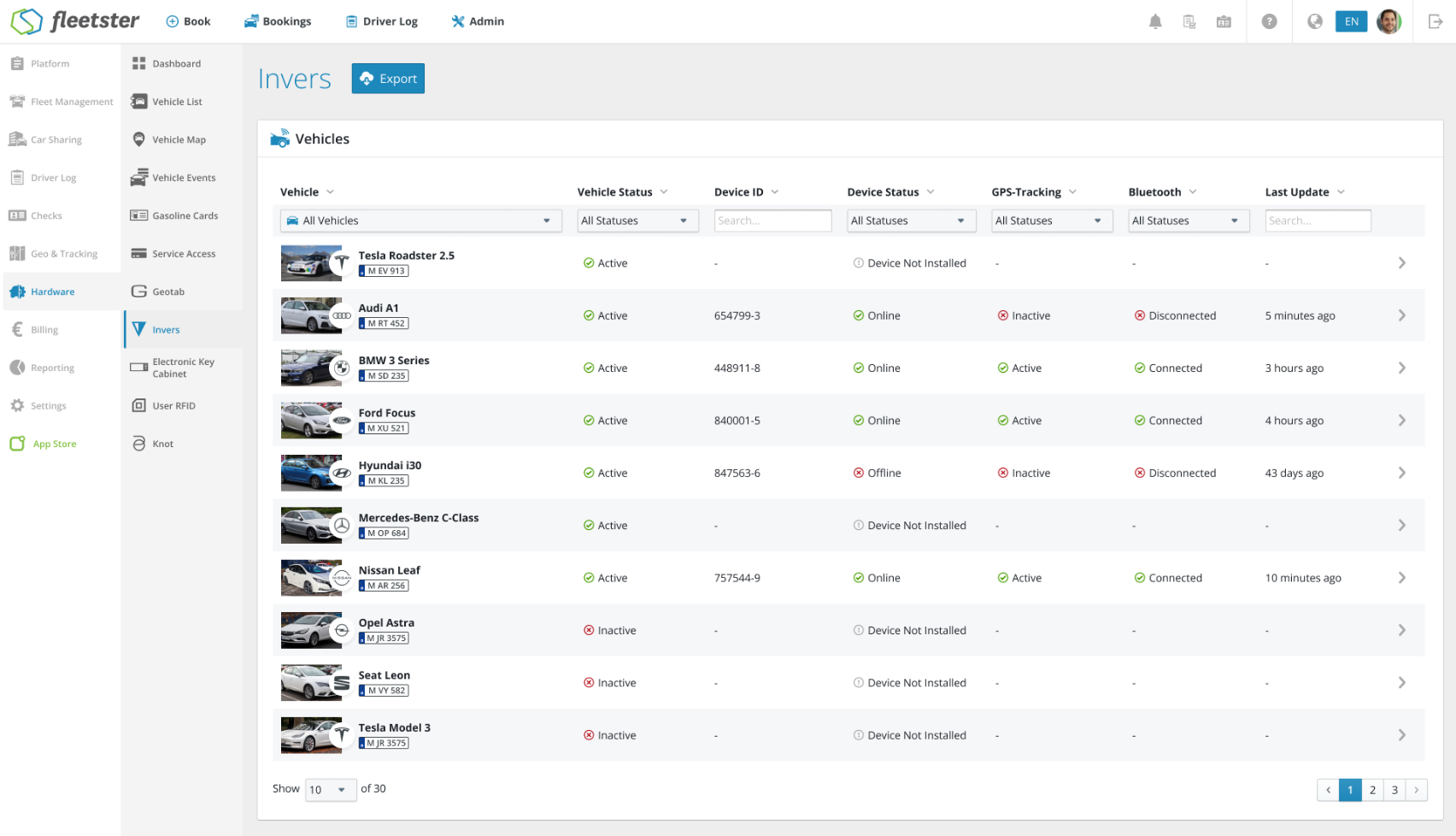
Task: Open the Vehicle Status filter dropdown
Action: tap(637, 221)
